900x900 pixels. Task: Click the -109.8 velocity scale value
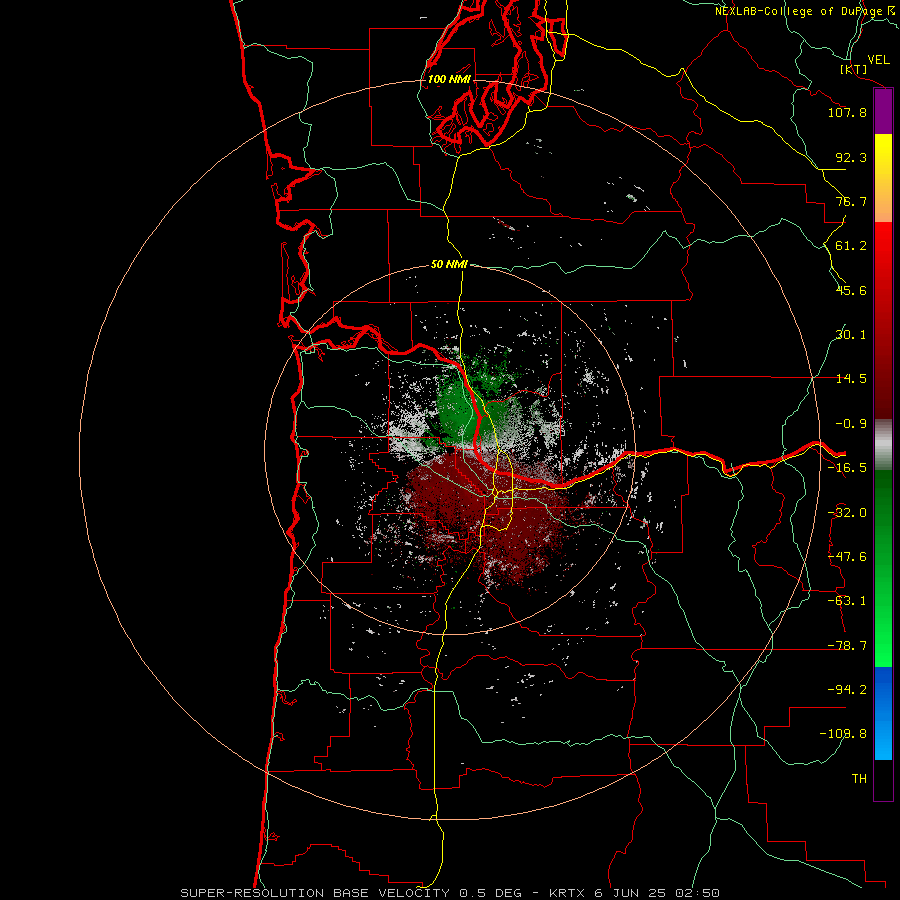pos(843,734)
